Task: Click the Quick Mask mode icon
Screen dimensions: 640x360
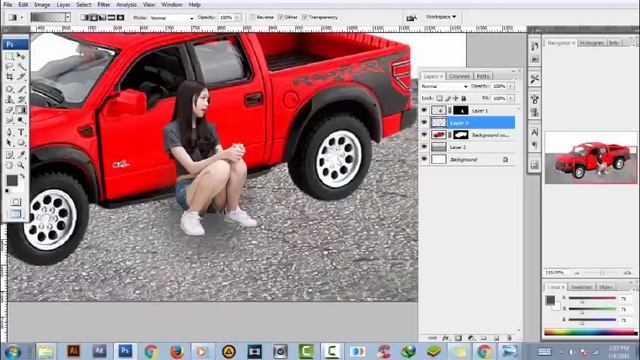Action: click(x=16, y=202)
